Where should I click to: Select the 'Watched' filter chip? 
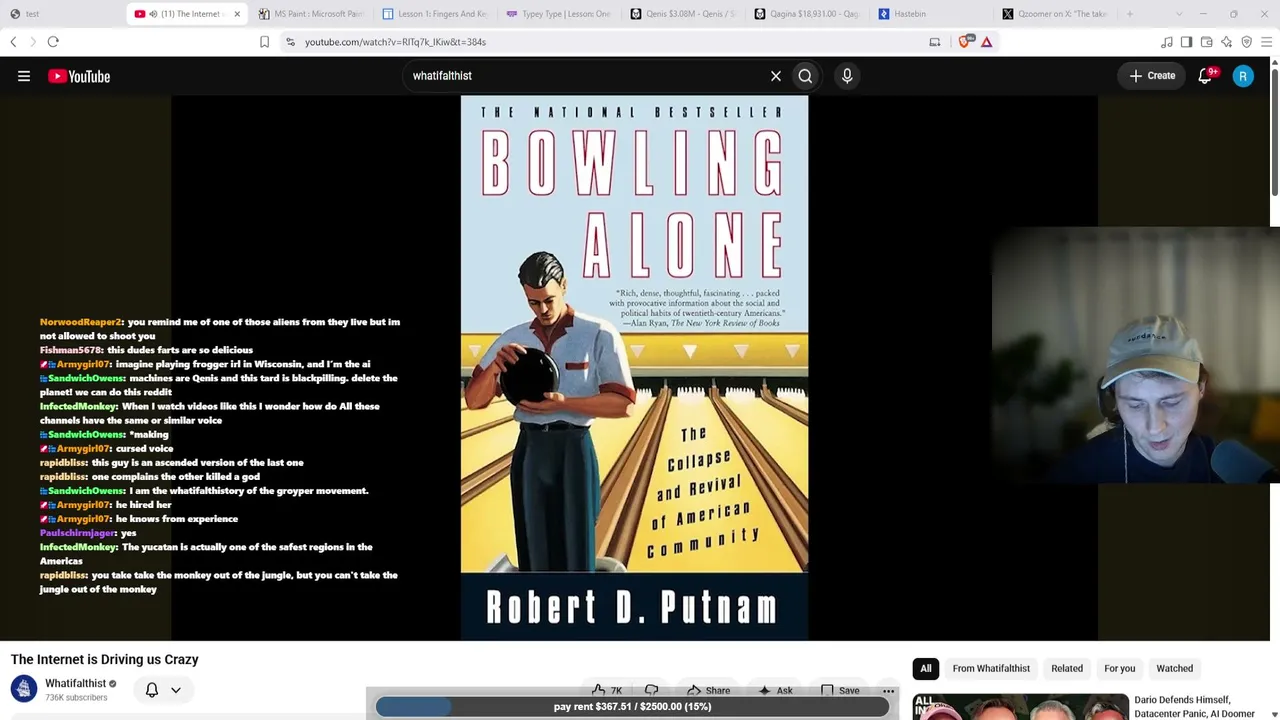(x=1175, y=668)
